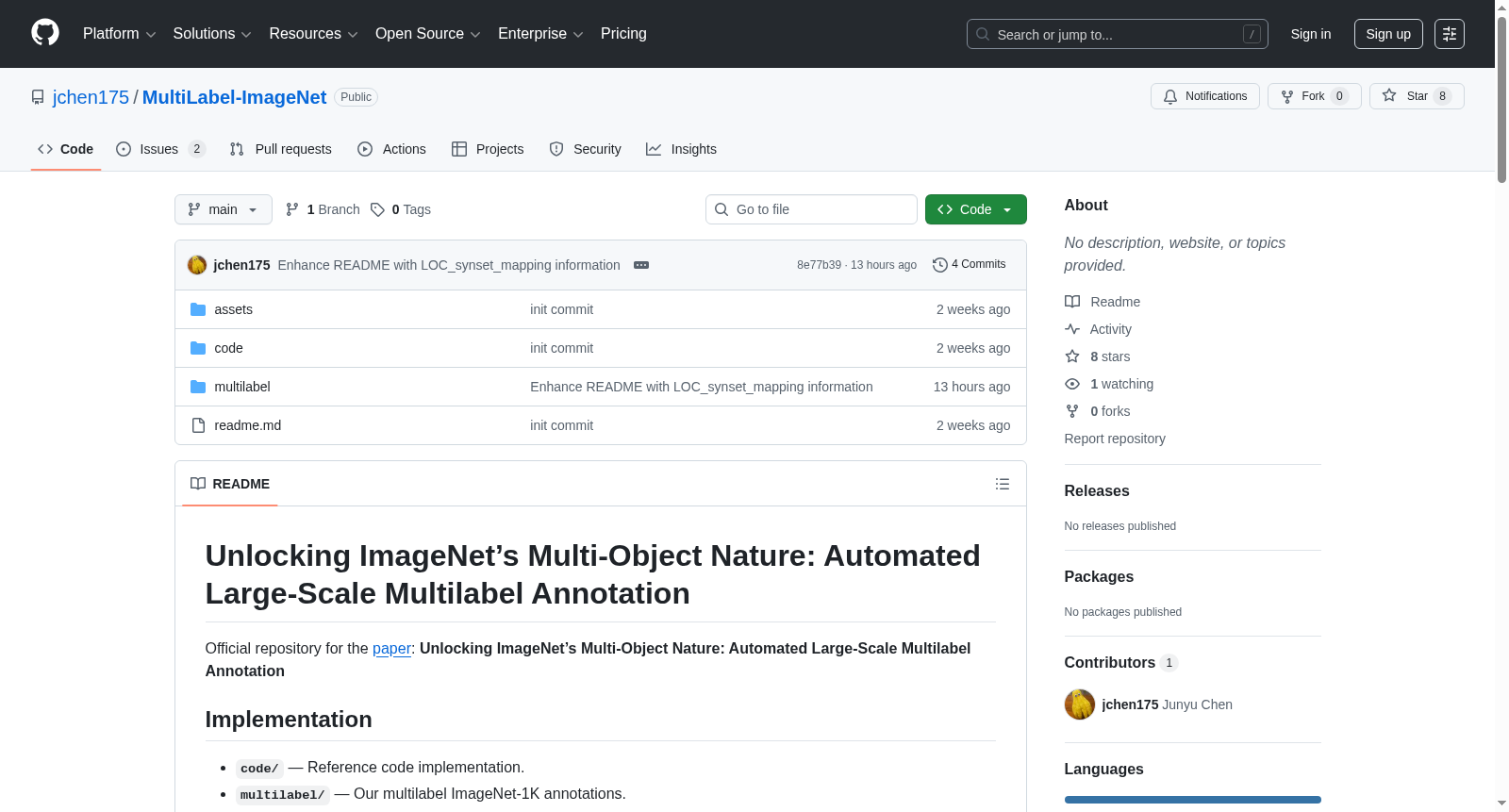Open the Code tab
This screenshot has height=812, width=1509.
click(66, 149)
